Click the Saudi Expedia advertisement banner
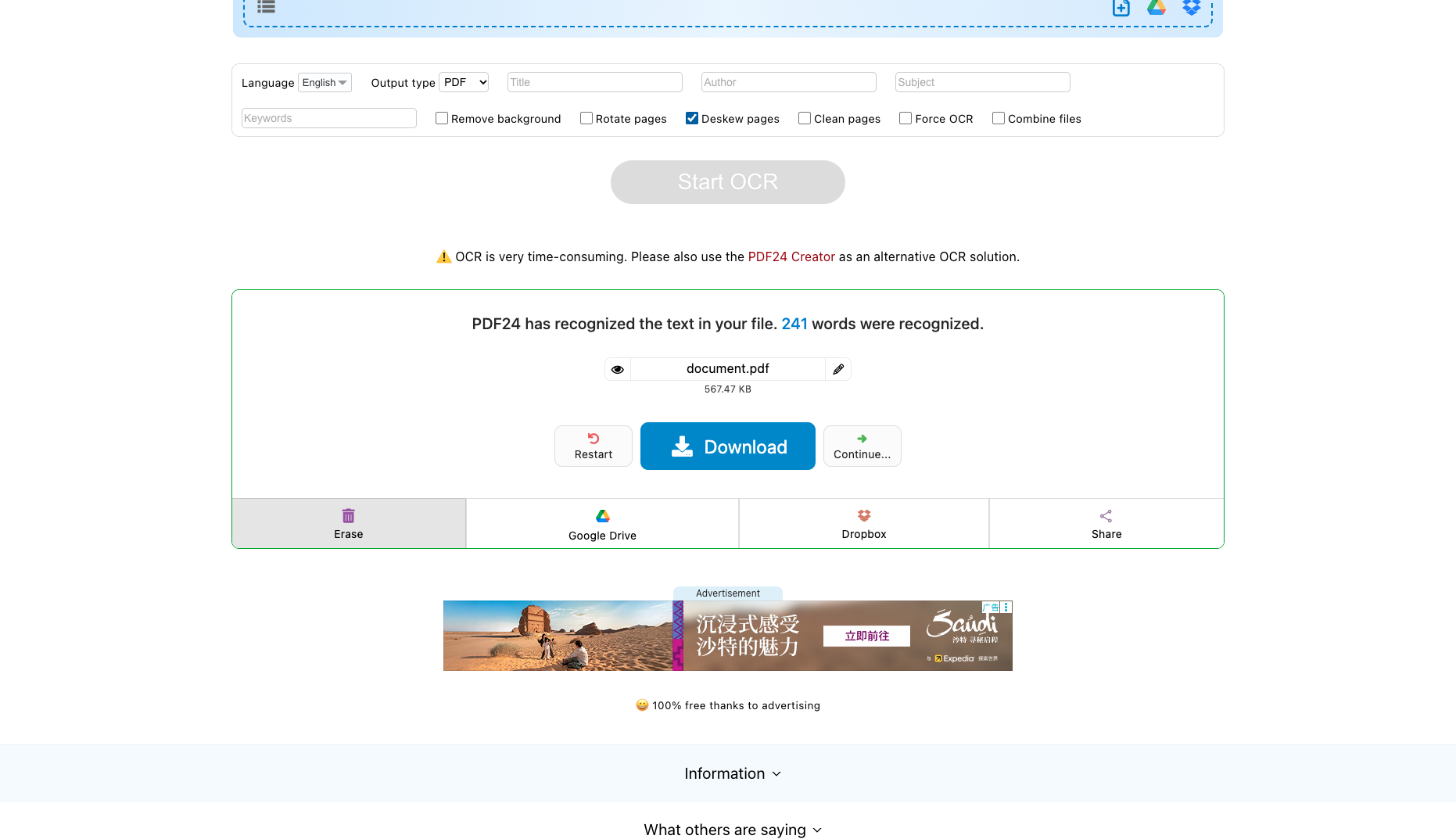The image size is (1456, 839). (728, 636)
